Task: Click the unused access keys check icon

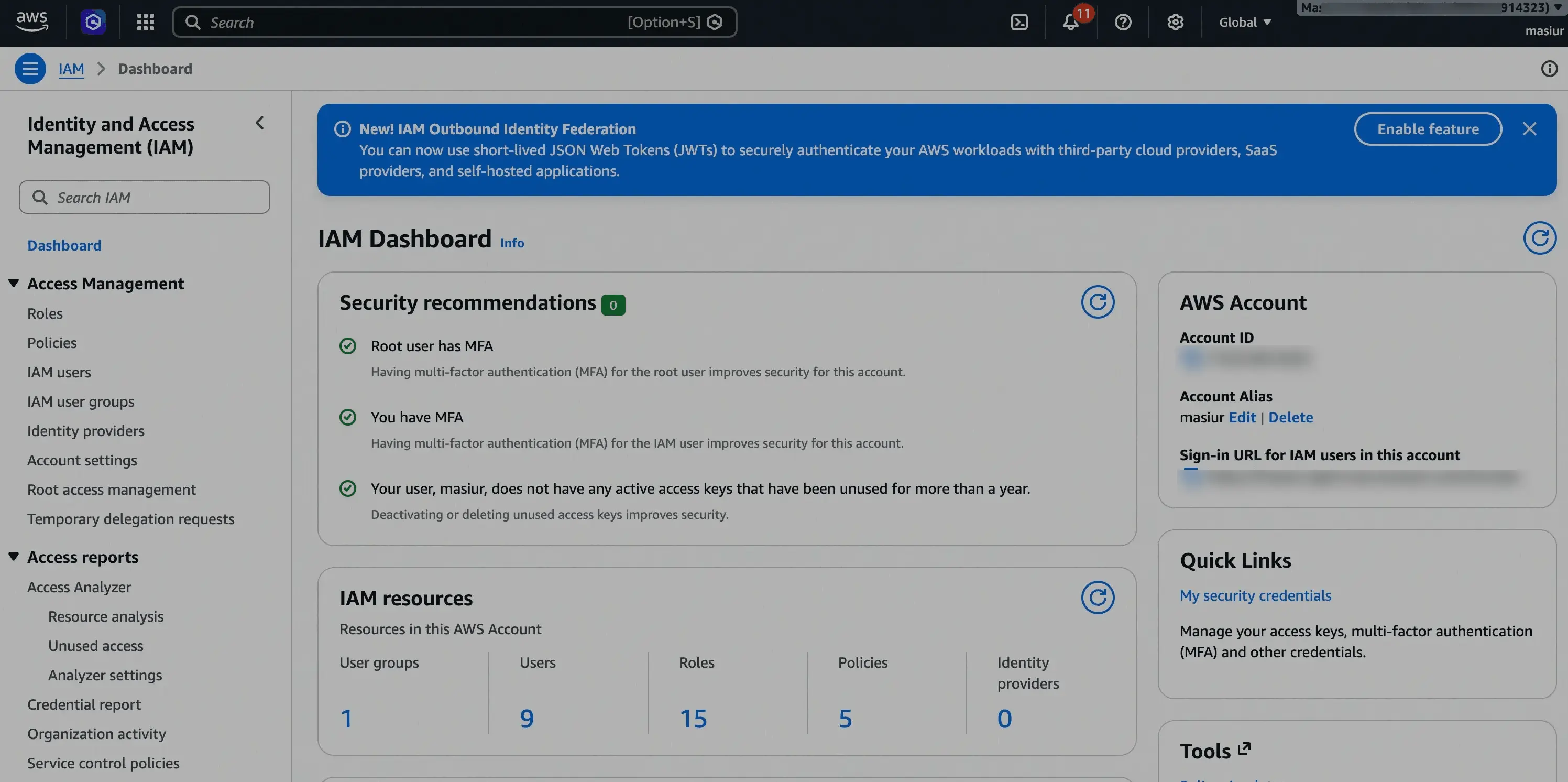Action: [x=347, y=488]
